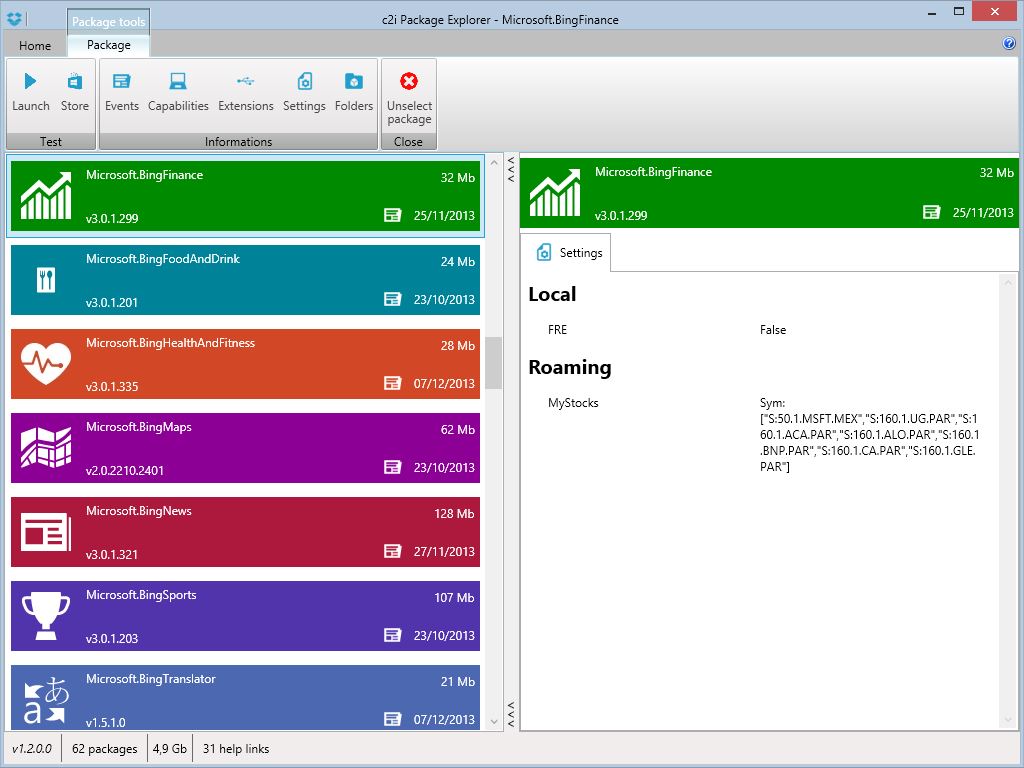
Task: Click the Local section heading
Action: 552,294
